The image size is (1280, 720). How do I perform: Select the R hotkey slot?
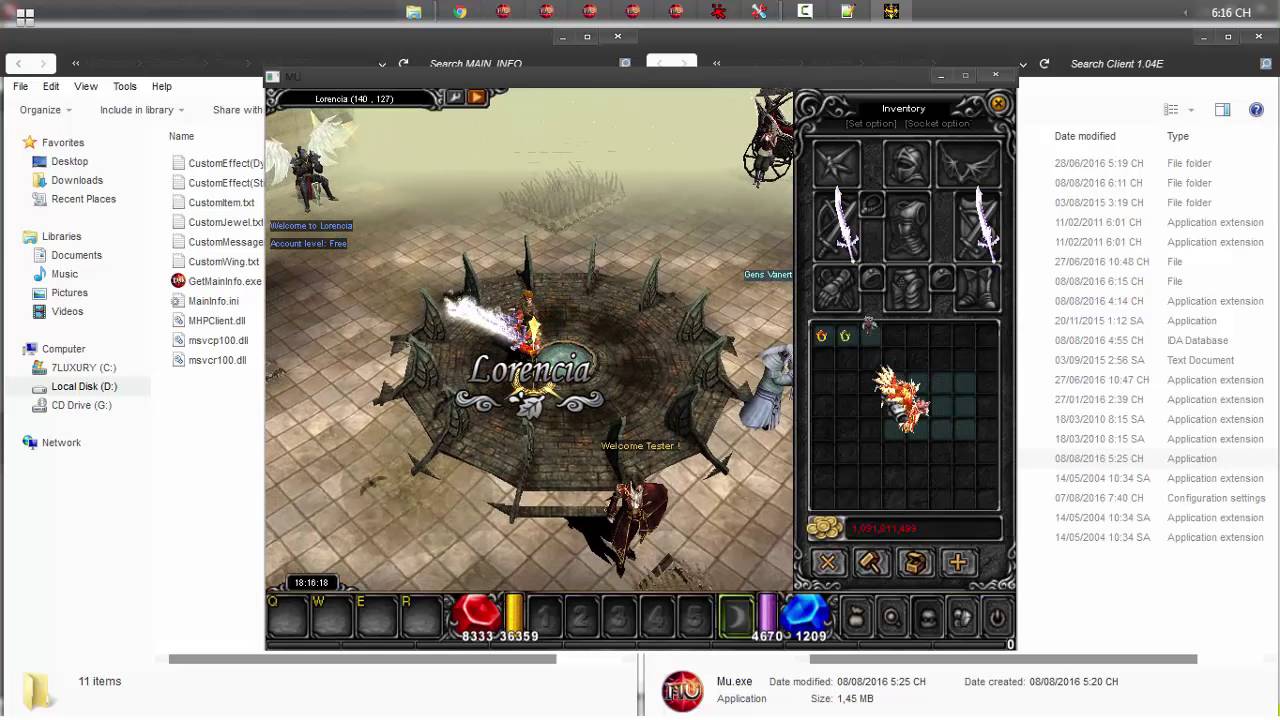(x=421, y=615)
